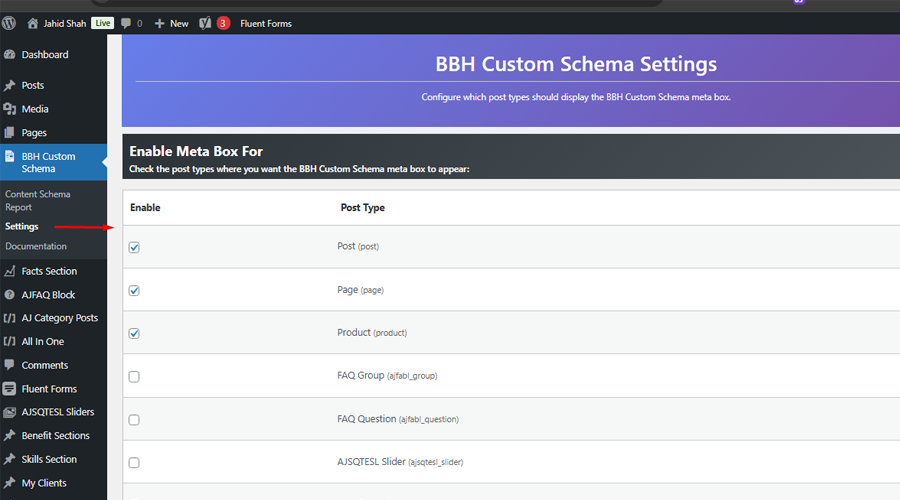Uncheck the Post (post) checkbox
900x500 pixels.
tap(134, 247)
